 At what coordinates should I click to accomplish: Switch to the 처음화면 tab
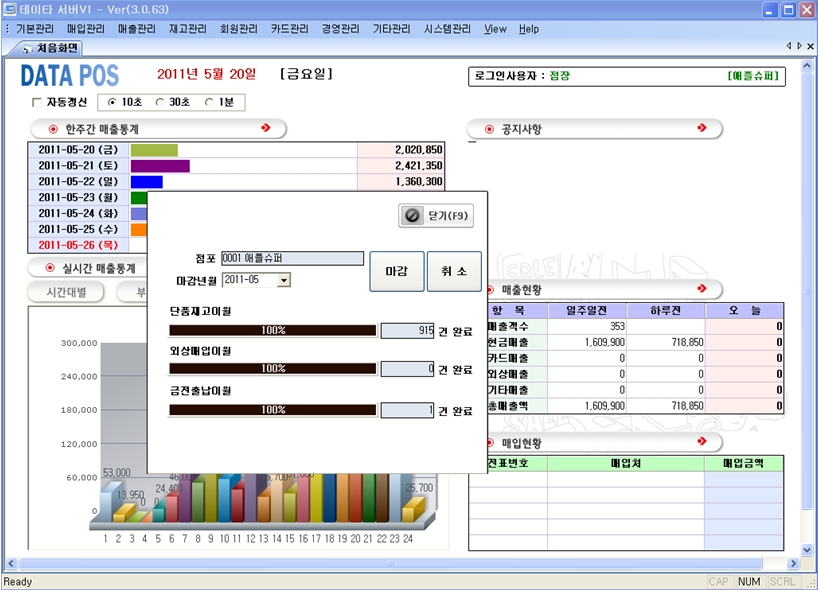tap(52, 47)
